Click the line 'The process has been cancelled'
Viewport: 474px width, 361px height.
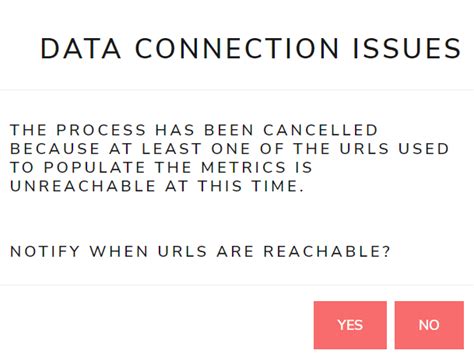[x=194, y=130]
